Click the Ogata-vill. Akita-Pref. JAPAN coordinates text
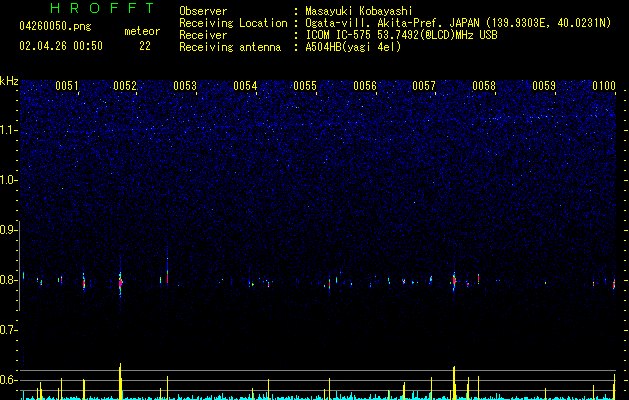This screenshot has height=400, width=629. coord(458,23)
